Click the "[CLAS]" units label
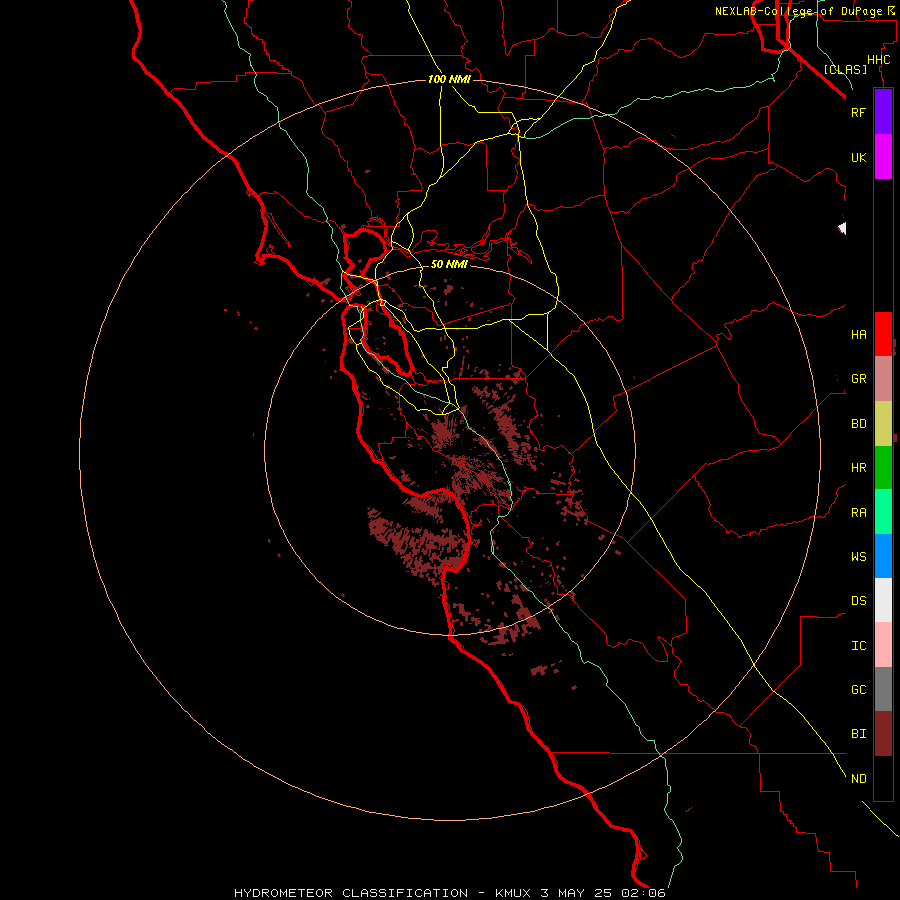Image resolution: width=900 pixels, height=900 pixels. tap(845, 69)
